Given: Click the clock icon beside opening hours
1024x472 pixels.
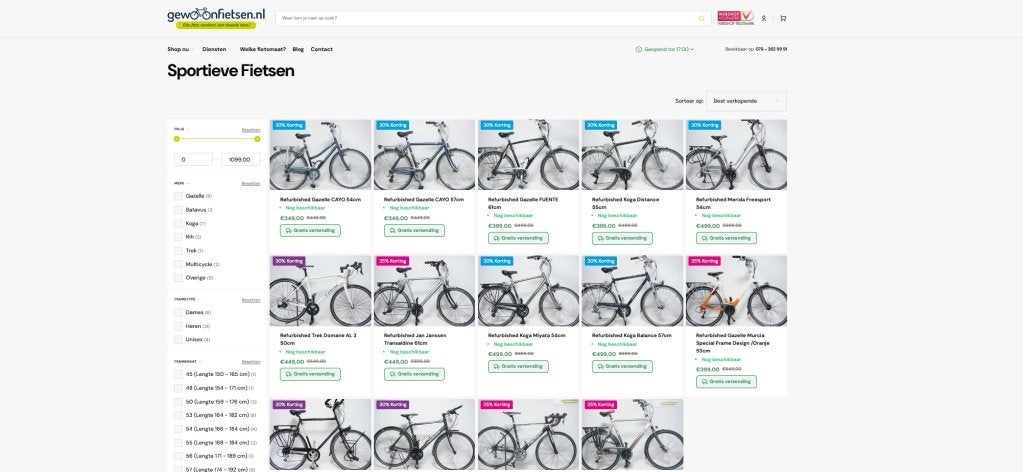Looking at the screenshot, I should (x=639, y=49).
